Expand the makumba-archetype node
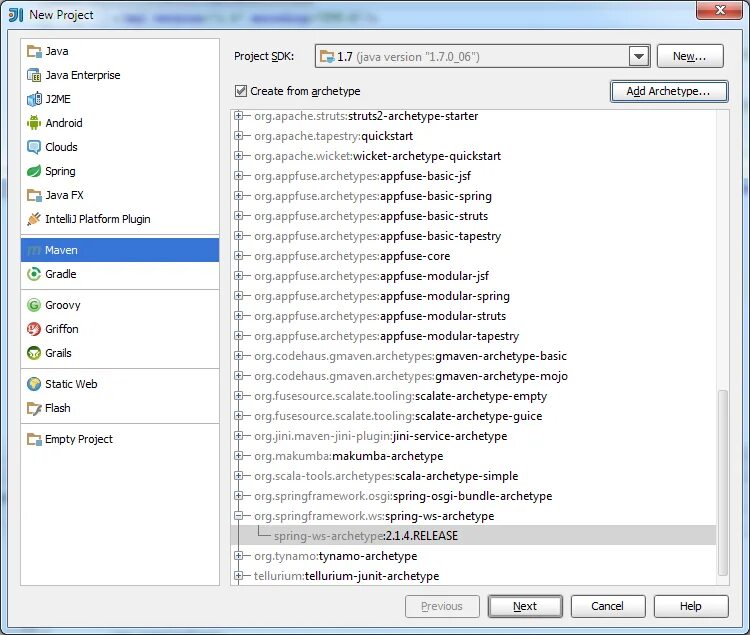The height and width of the screenshot is (635, 750). (238, 456)
